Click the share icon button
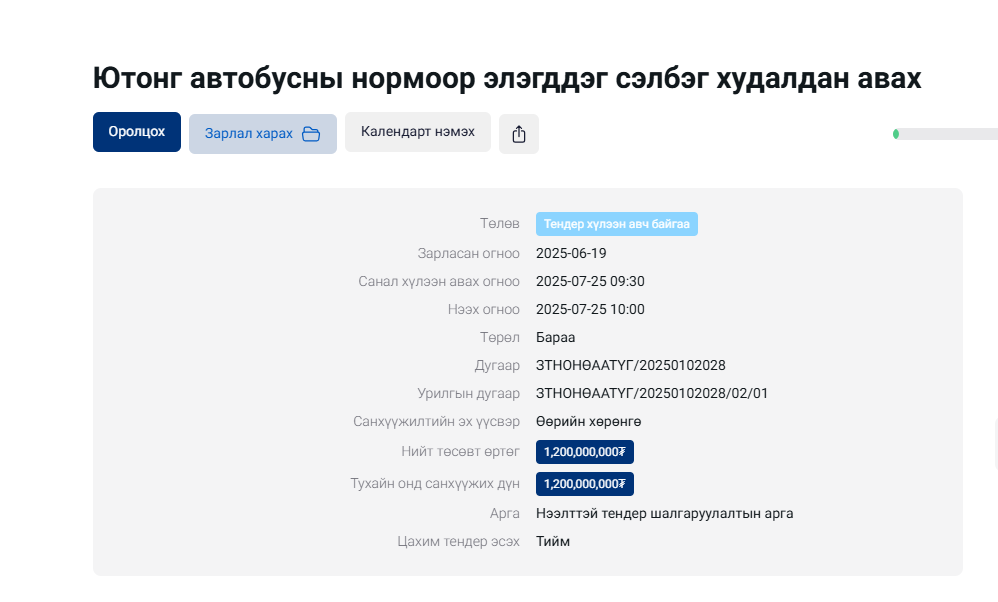 coord(519,134)
